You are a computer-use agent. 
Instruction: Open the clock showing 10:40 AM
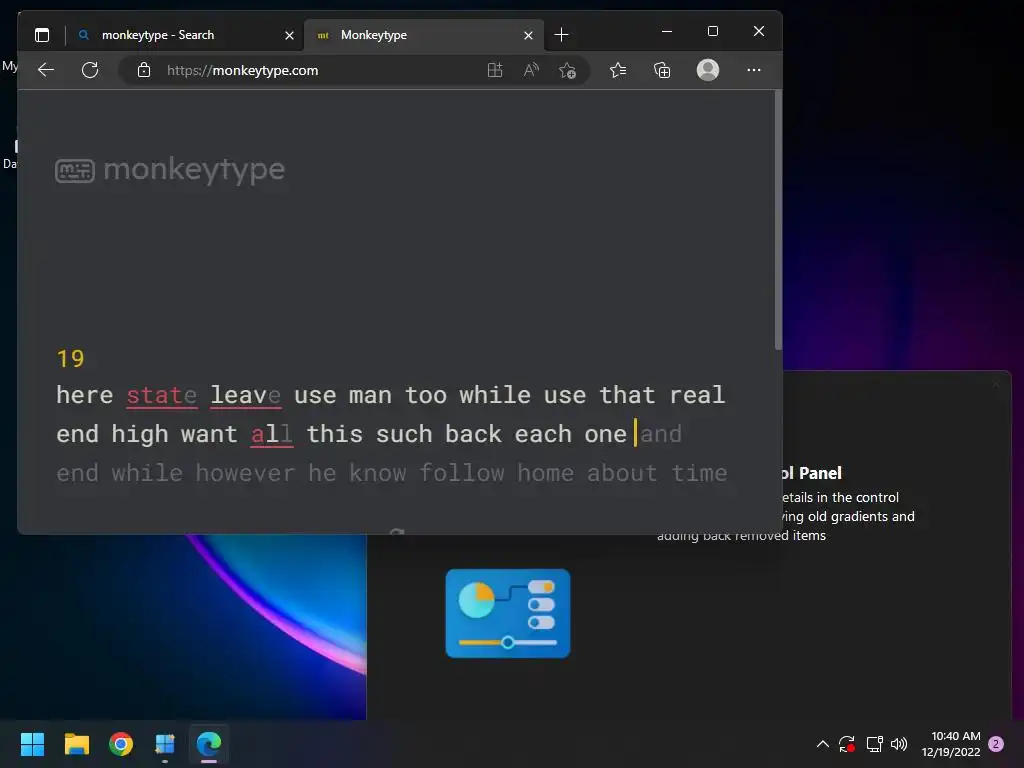tap(951, 744)
